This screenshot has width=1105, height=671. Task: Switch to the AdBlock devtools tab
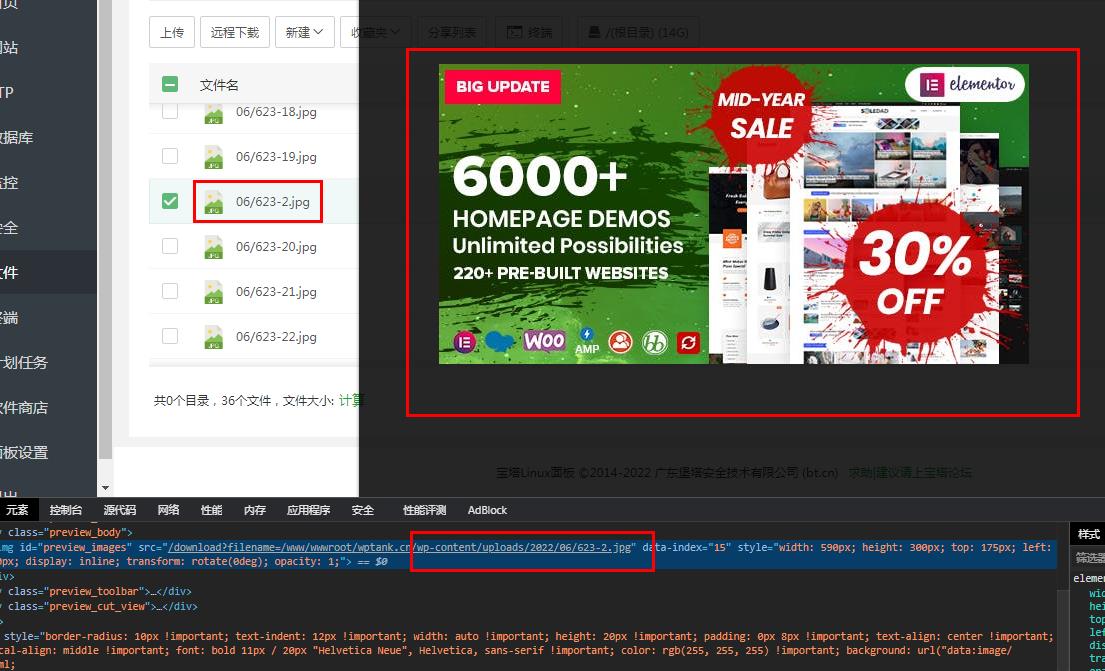[x=488, y=510]
